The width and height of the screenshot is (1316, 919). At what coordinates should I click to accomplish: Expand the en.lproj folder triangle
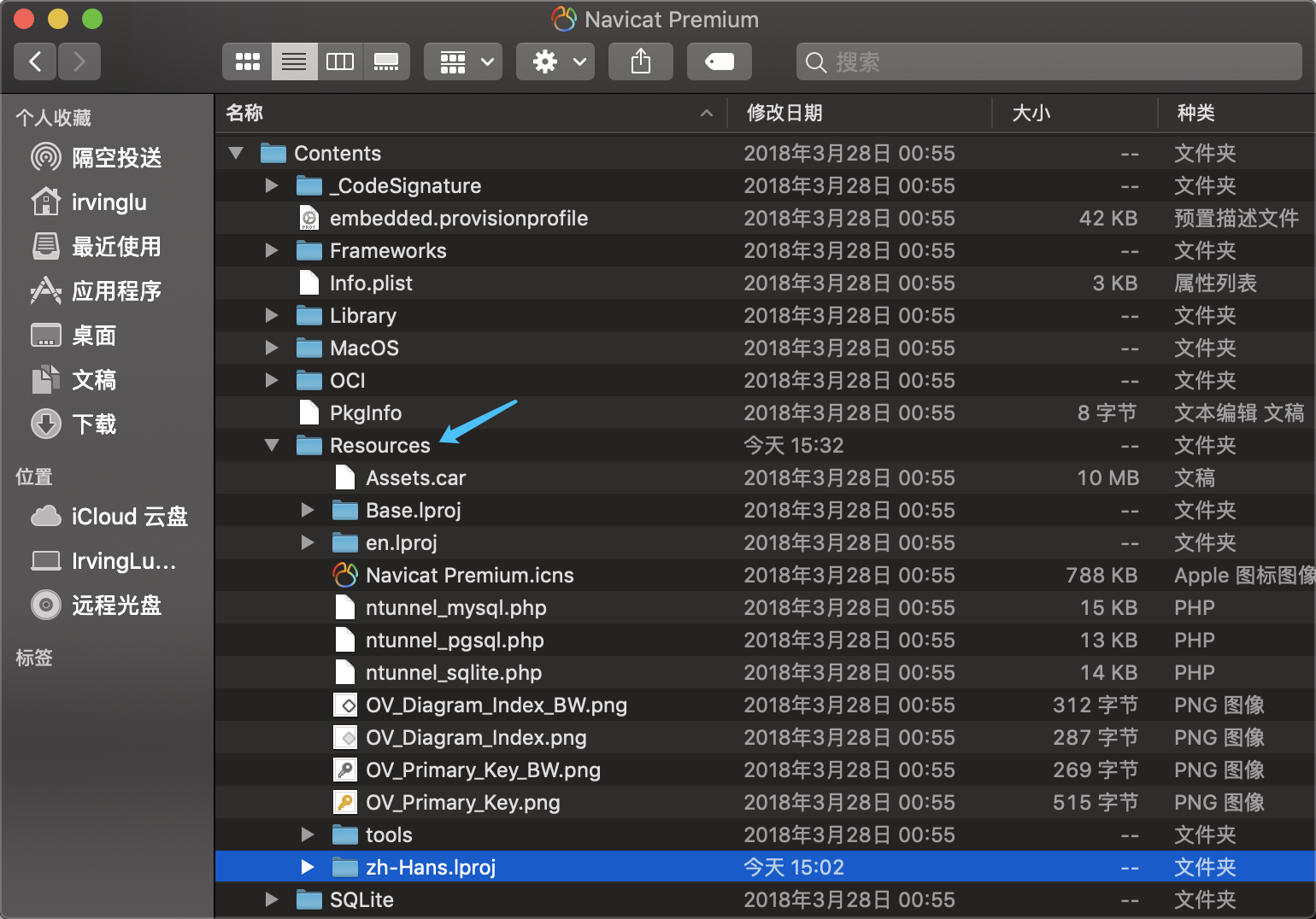tap(308, 543)
